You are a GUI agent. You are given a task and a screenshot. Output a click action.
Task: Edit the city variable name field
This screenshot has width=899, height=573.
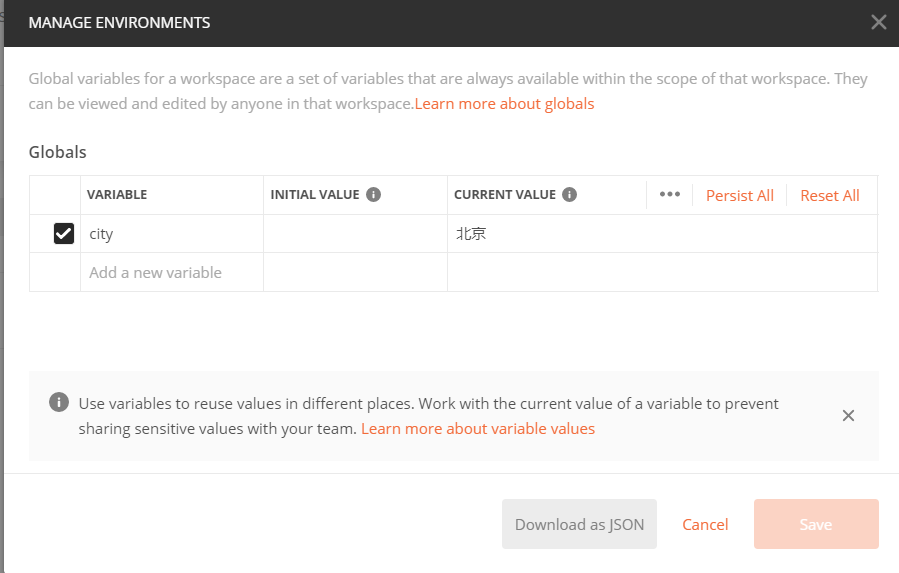pos(170,234)
